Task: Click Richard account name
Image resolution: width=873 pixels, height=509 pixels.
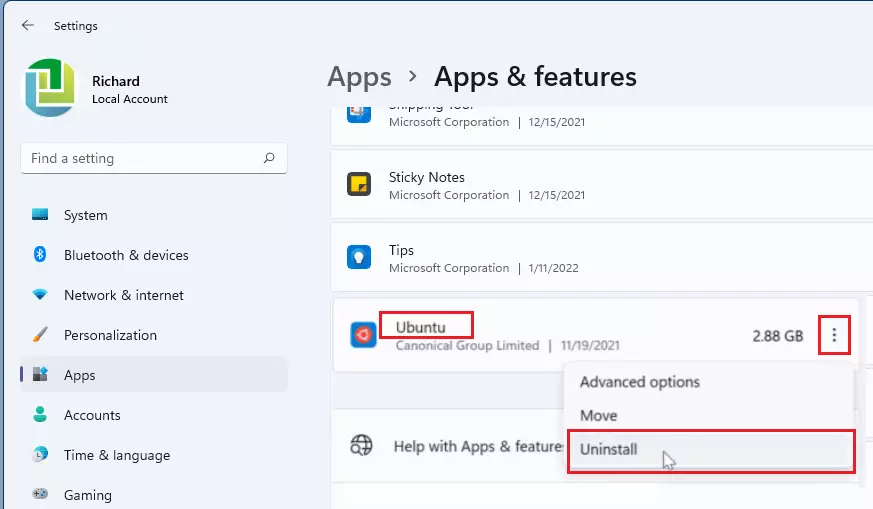Action: (116, 81)
